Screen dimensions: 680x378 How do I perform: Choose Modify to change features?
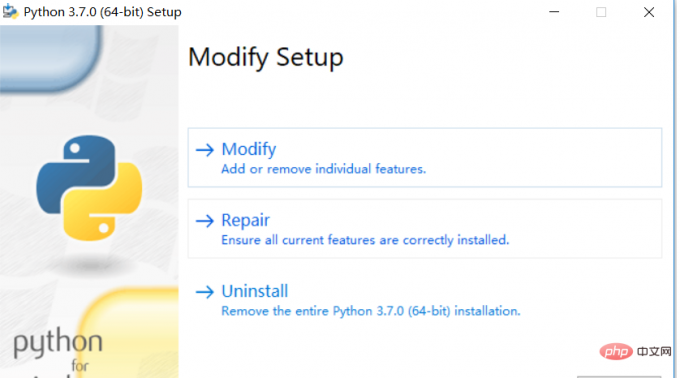click(425, 158)
